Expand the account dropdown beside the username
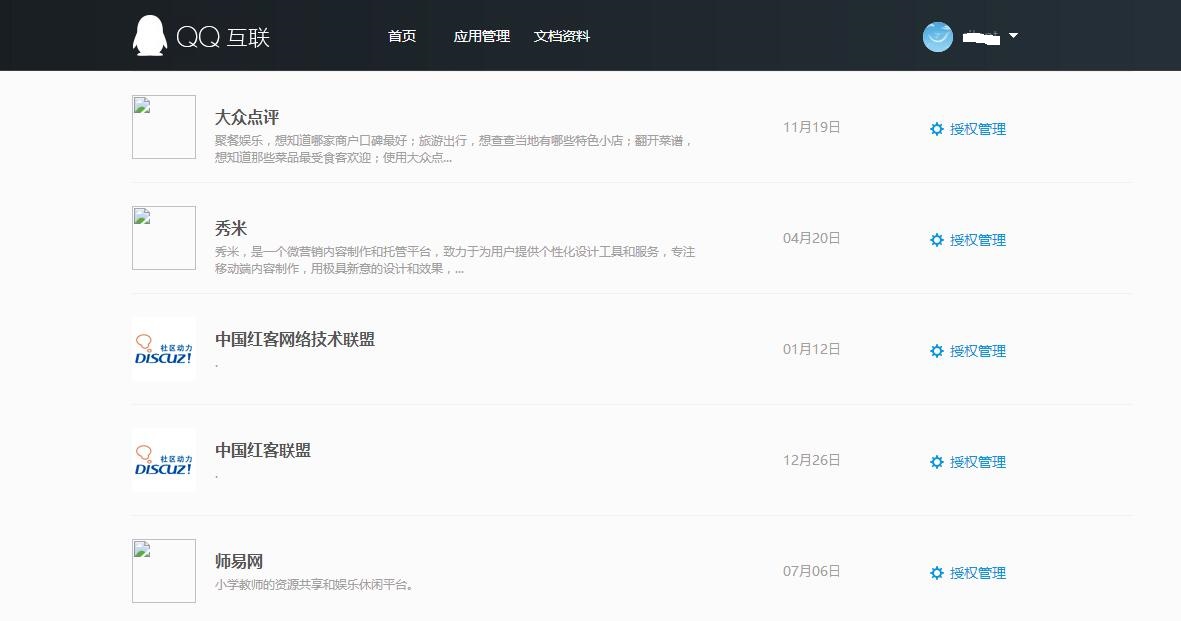The height and width of the screenshot is (621, 1181). pyautogui.click(x=1014, y=37)
